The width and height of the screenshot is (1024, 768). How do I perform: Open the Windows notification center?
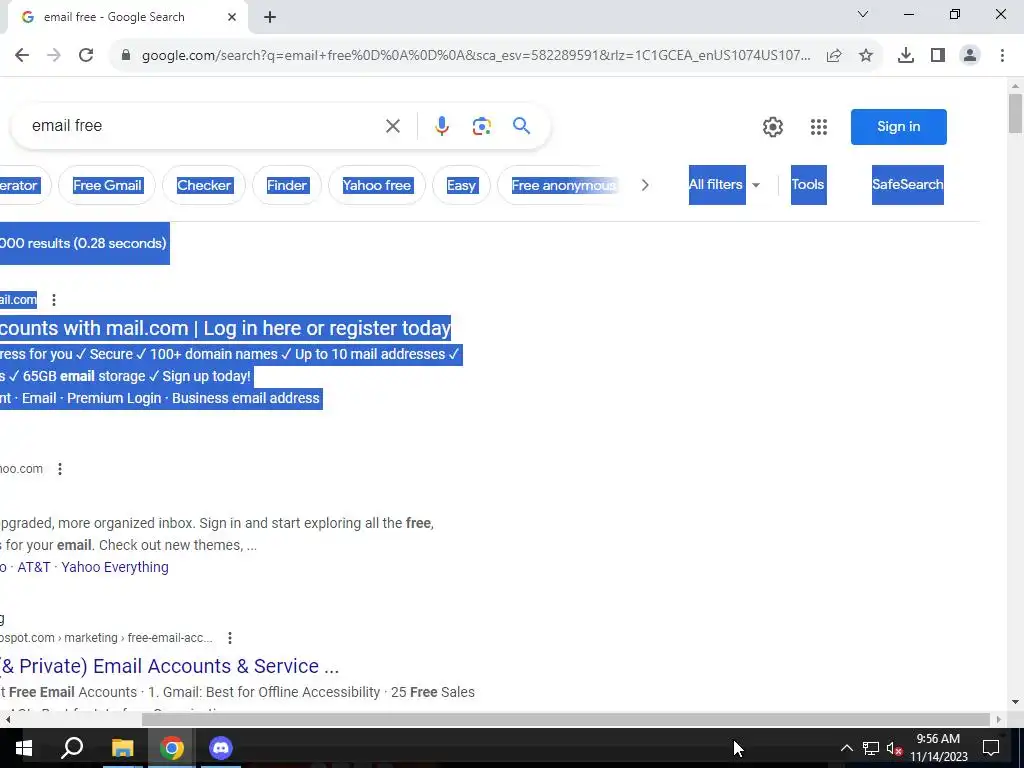tap(991, 748)
